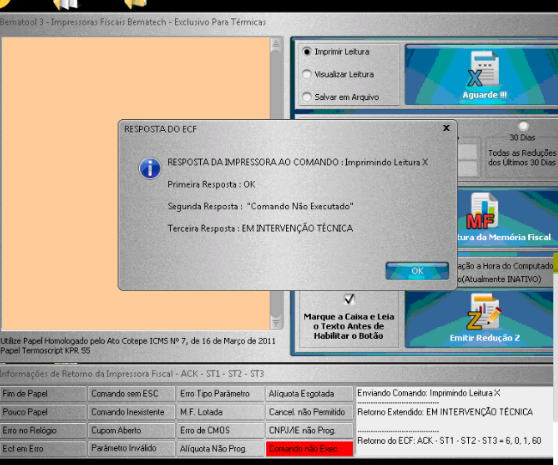Click the Erro de CMOS status indicator
558x465 pixels.
tap(220, 430)
